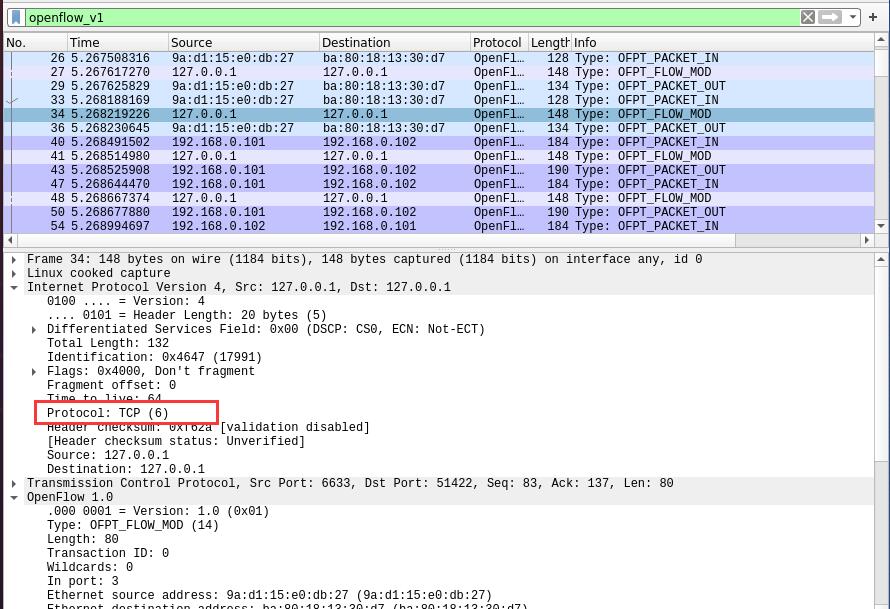Viewport: 890px width, 609px height.
Task: Collapse Internet Protocol Version 4 node
Action: pyautogui.click(x=14, y=287)
